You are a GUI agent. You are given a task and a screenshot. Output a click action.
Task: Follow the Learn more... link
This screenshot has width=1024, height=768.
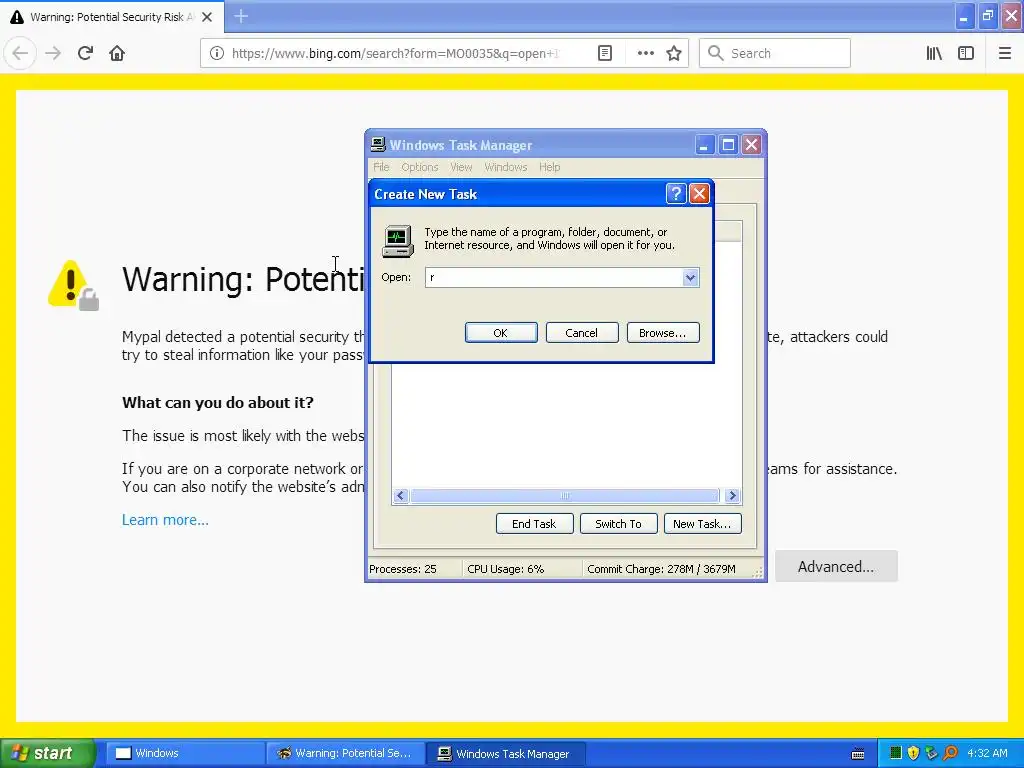tap(165, 520)
